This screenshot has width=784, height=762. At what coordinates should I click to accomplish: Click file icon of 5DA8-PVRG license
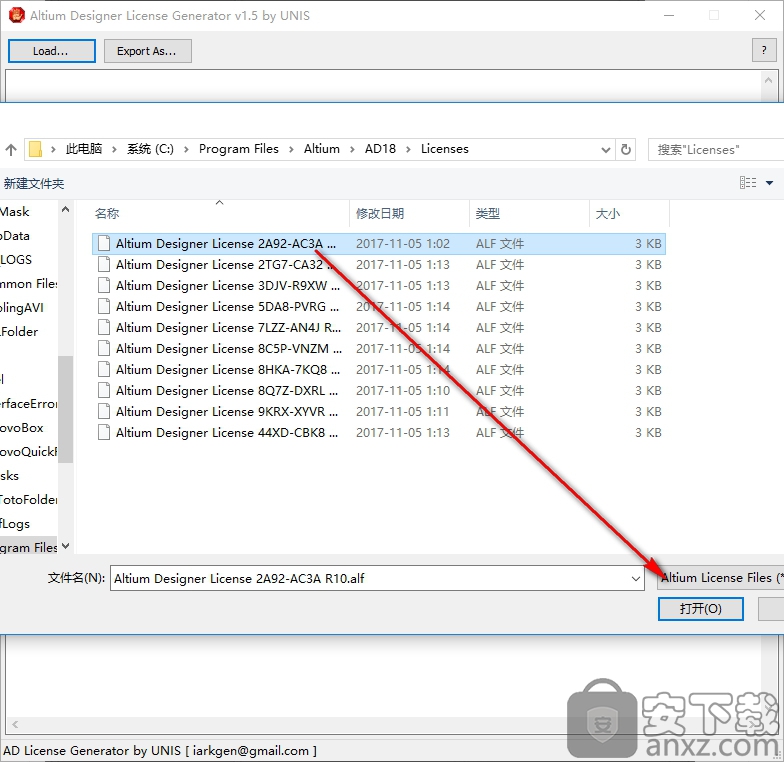(x=104, y=306)
